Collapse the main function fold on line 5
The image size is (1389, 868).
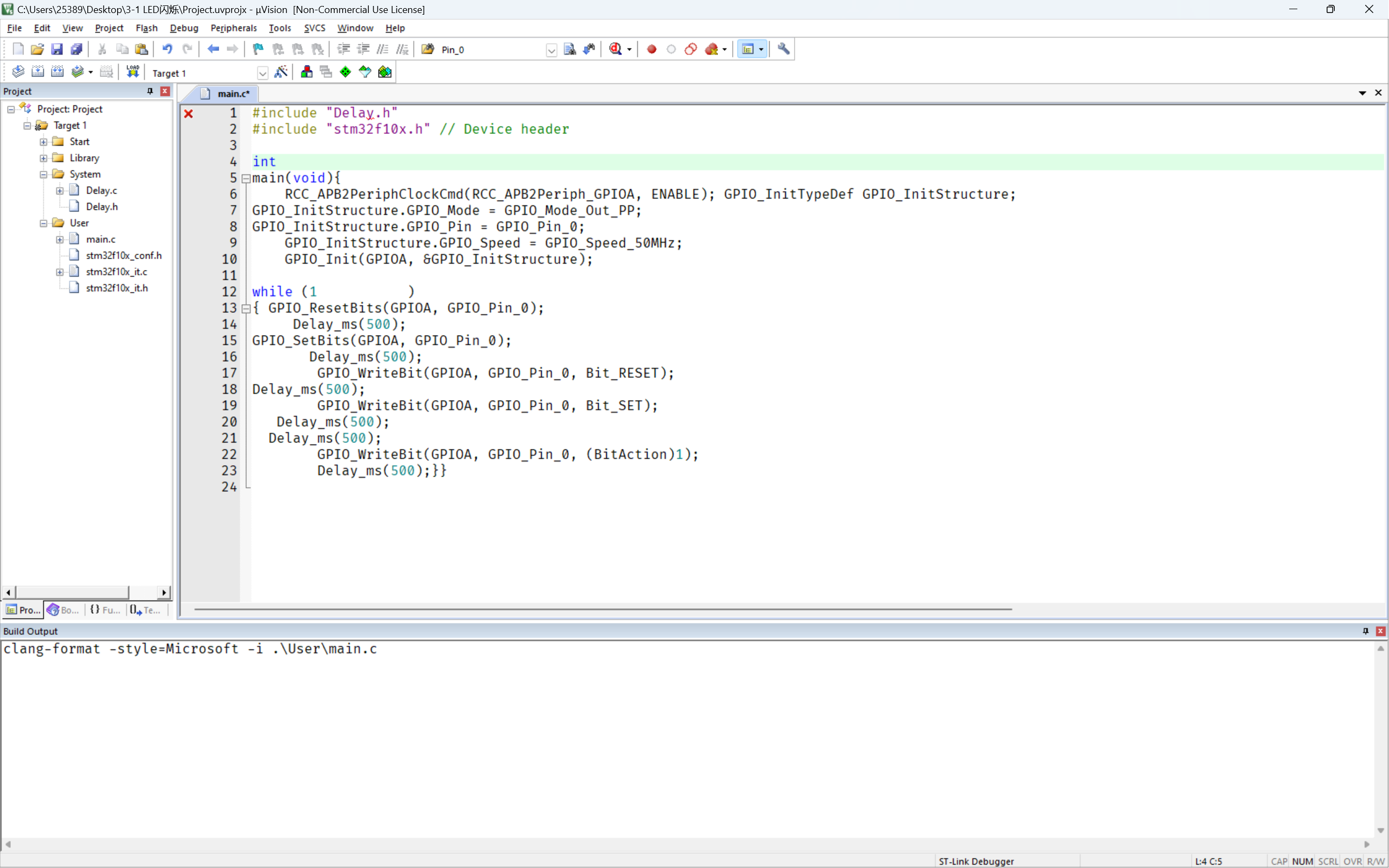point(246,178)
